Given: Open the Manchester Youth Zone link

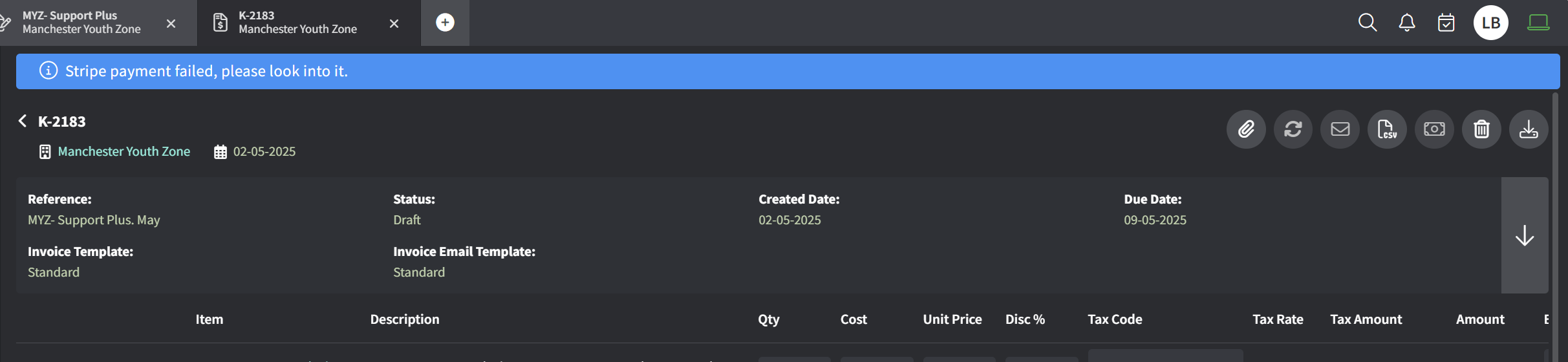Looking at the screenshot, I should (x=124, y=151).
